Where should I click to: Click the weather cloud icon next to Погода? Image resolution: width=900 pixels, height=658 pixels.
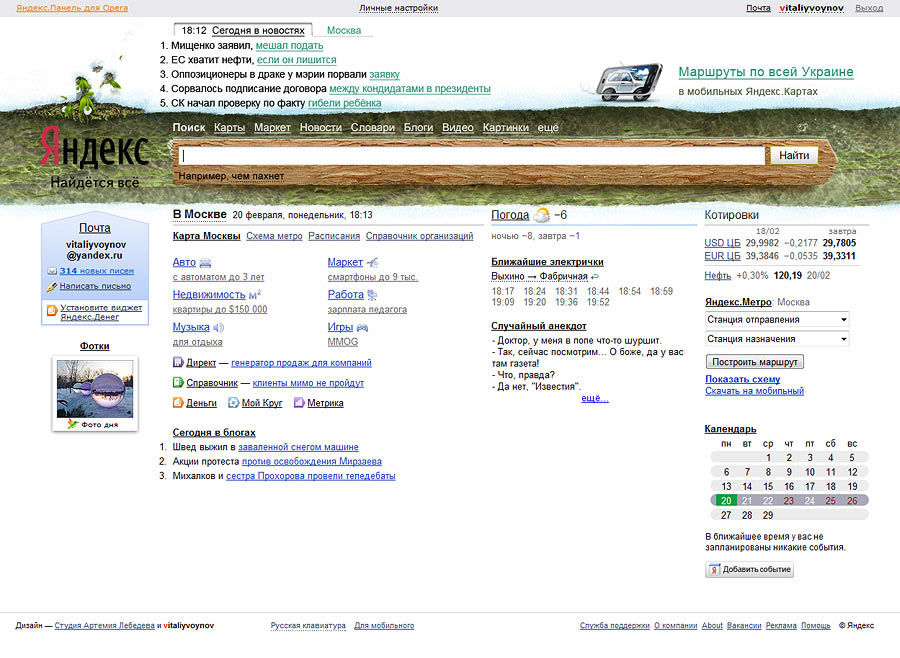(541, 215)
